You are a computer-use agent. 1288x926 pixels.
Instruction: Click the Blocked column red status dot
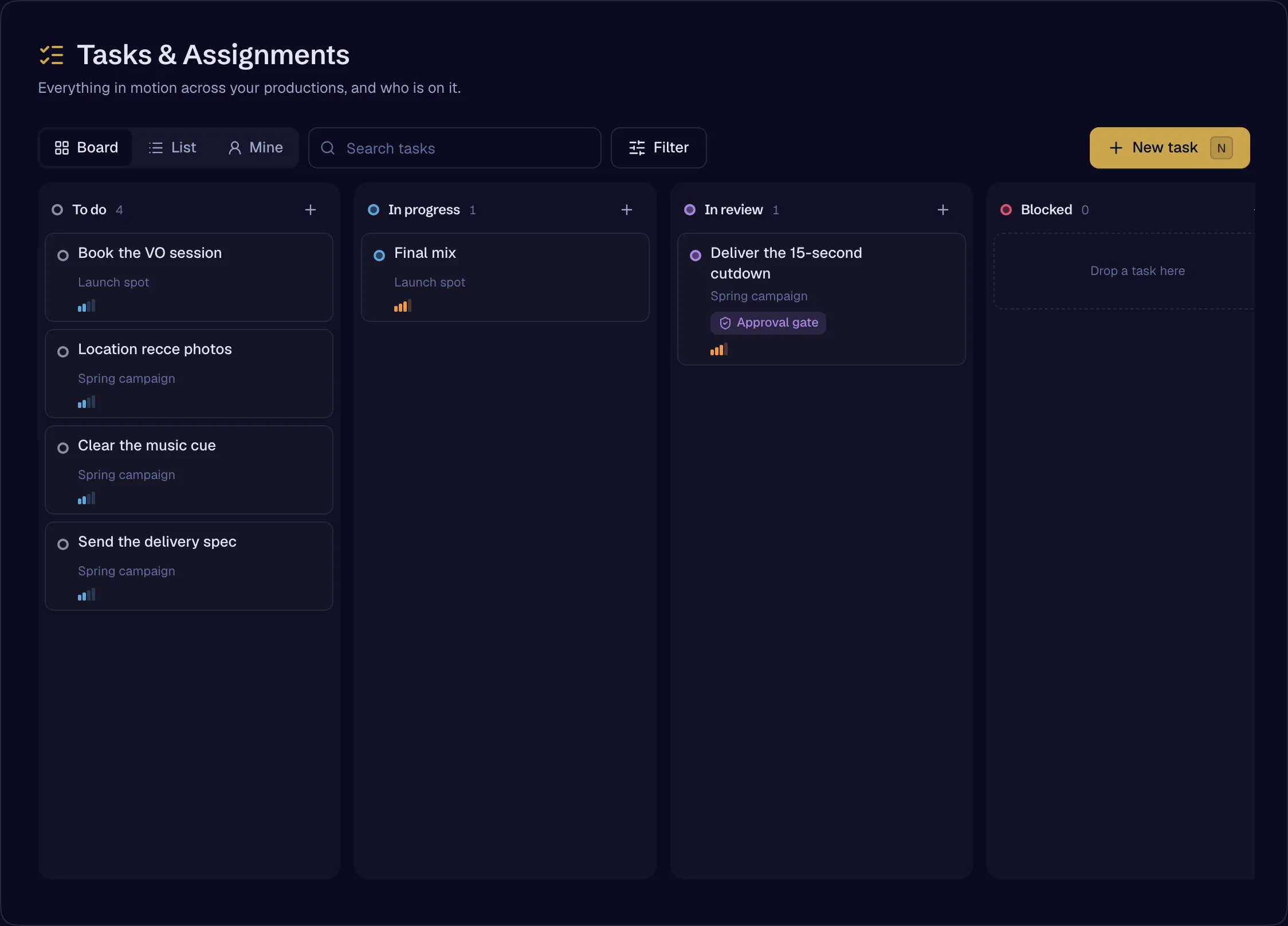click(1006, 210)
